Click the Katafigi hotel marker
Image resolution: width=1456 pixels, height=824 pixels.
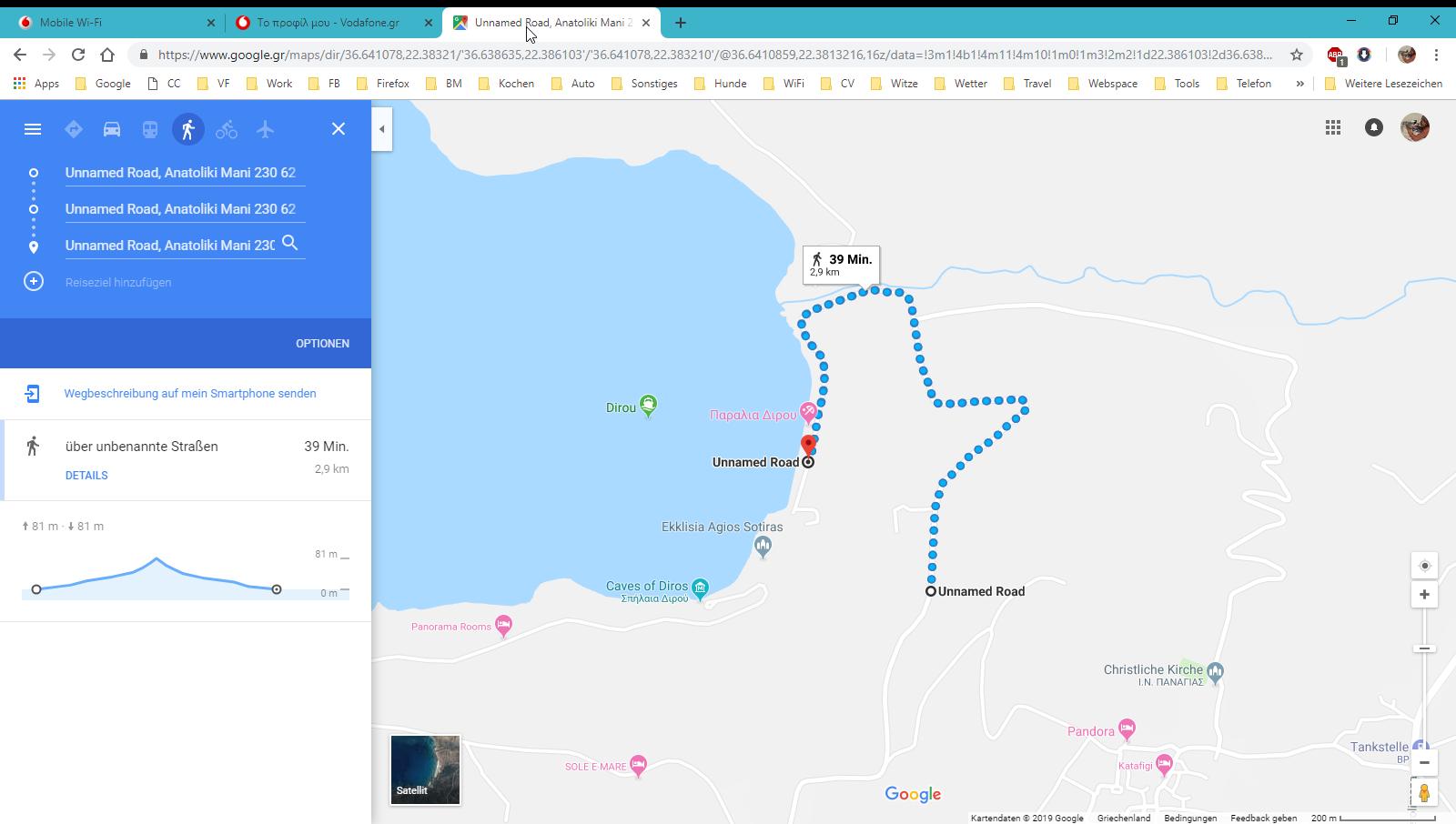pyautogui.click(x=1164, y=764)
